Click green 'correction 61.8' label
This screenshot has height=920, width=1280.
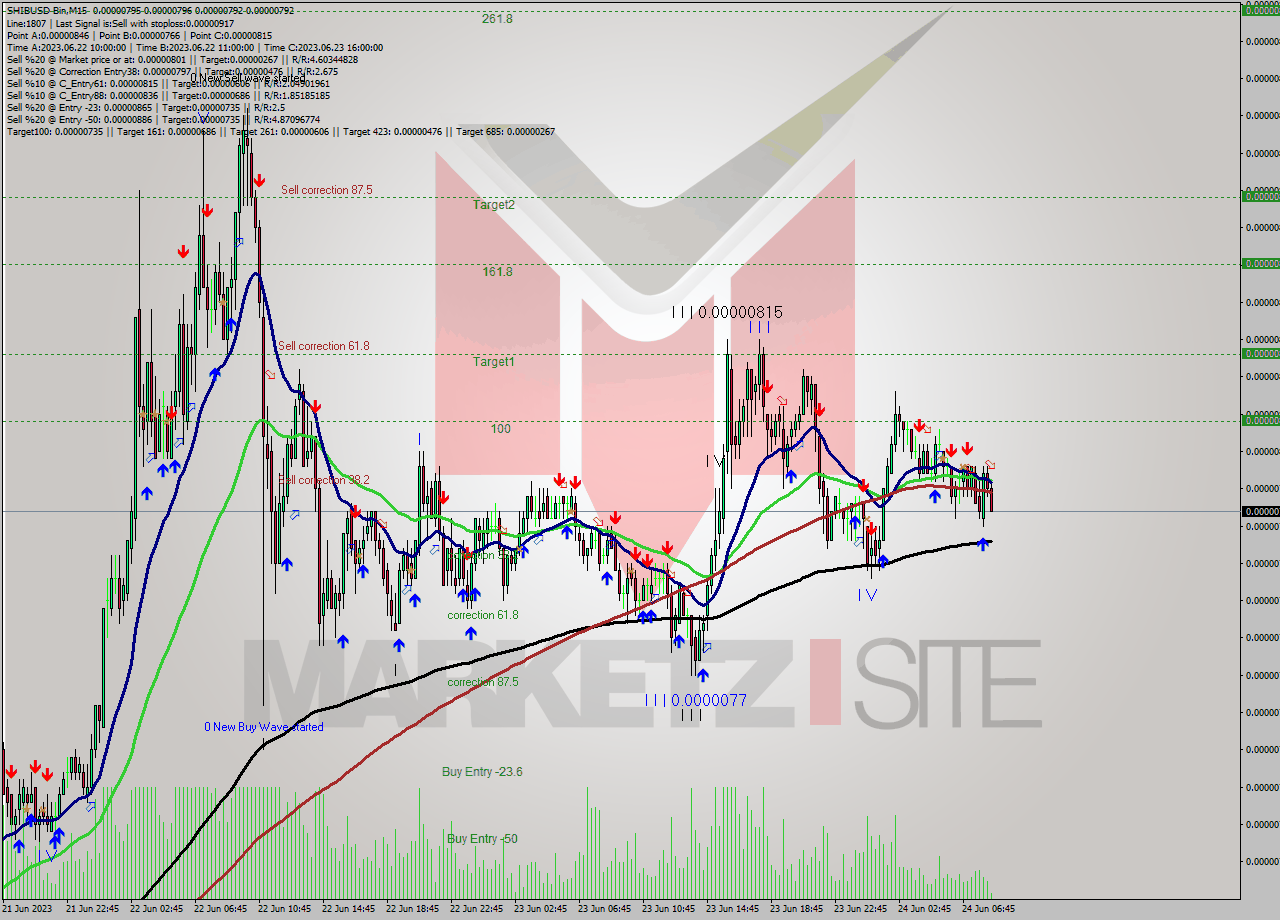point(483,615)
